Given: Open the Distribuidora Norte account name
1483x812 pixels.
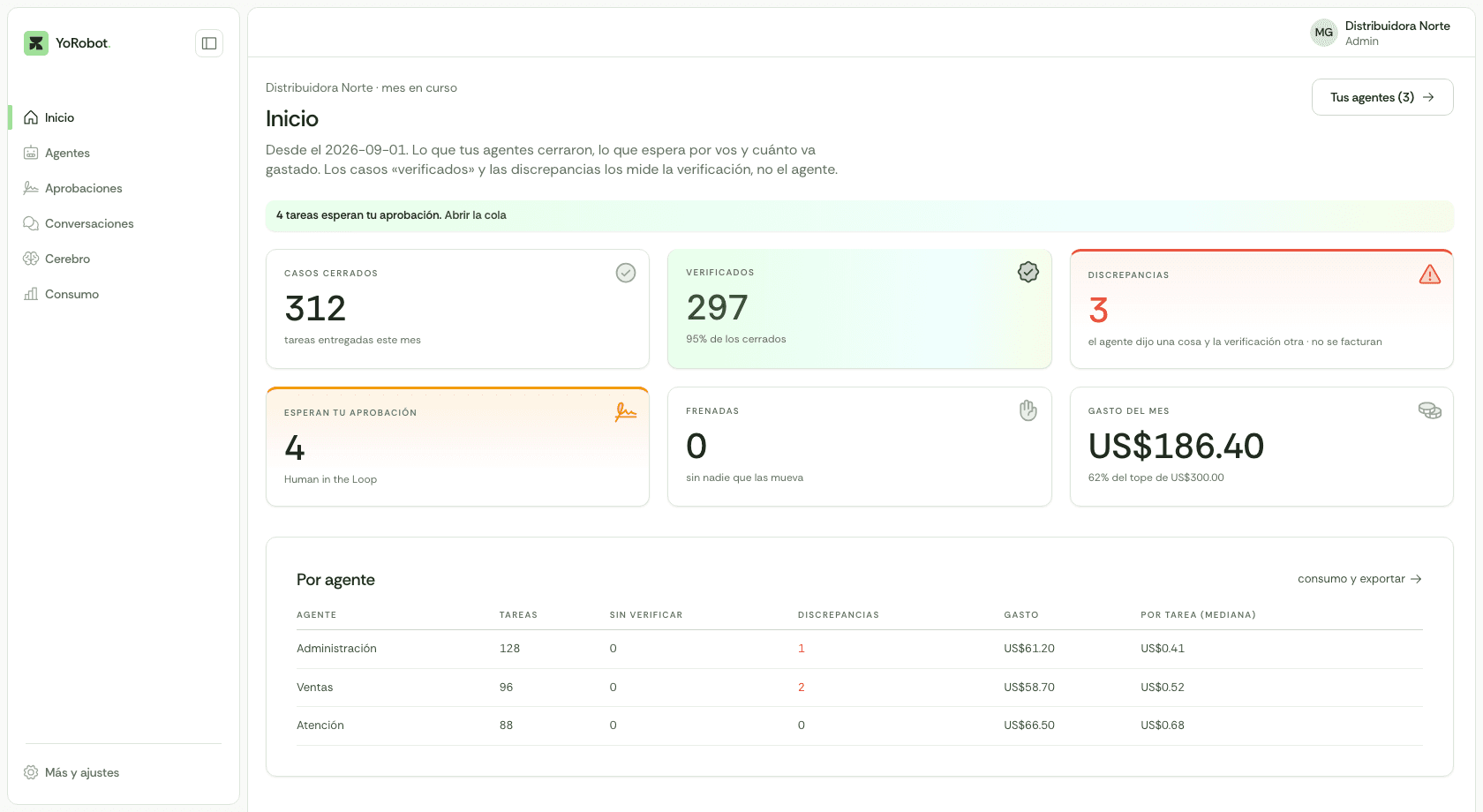Looking at the screenshot, I should [x=1397, y=26].
